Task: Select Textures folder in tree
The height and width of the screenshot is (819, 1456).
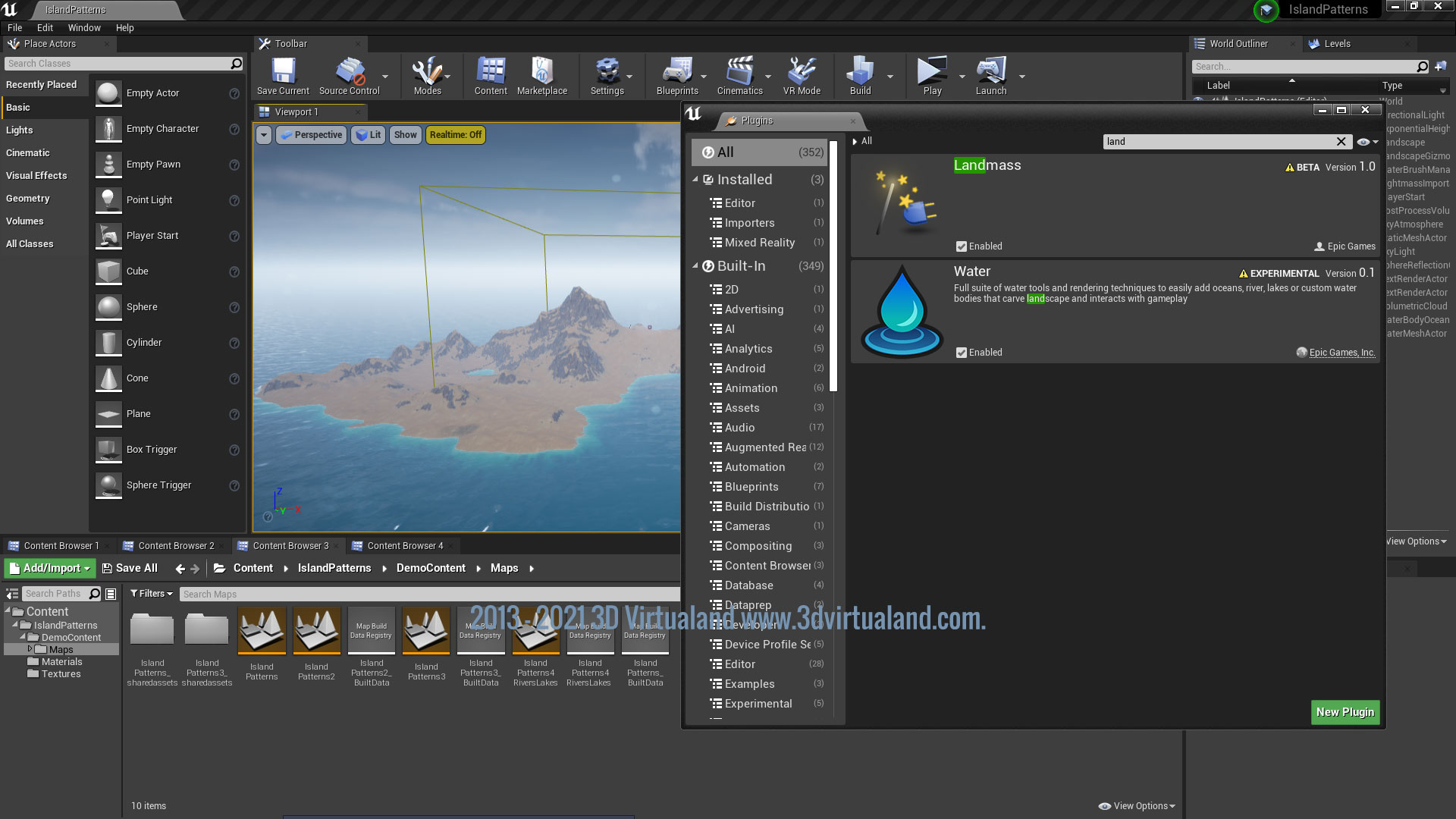Action: tap(61, 674)
